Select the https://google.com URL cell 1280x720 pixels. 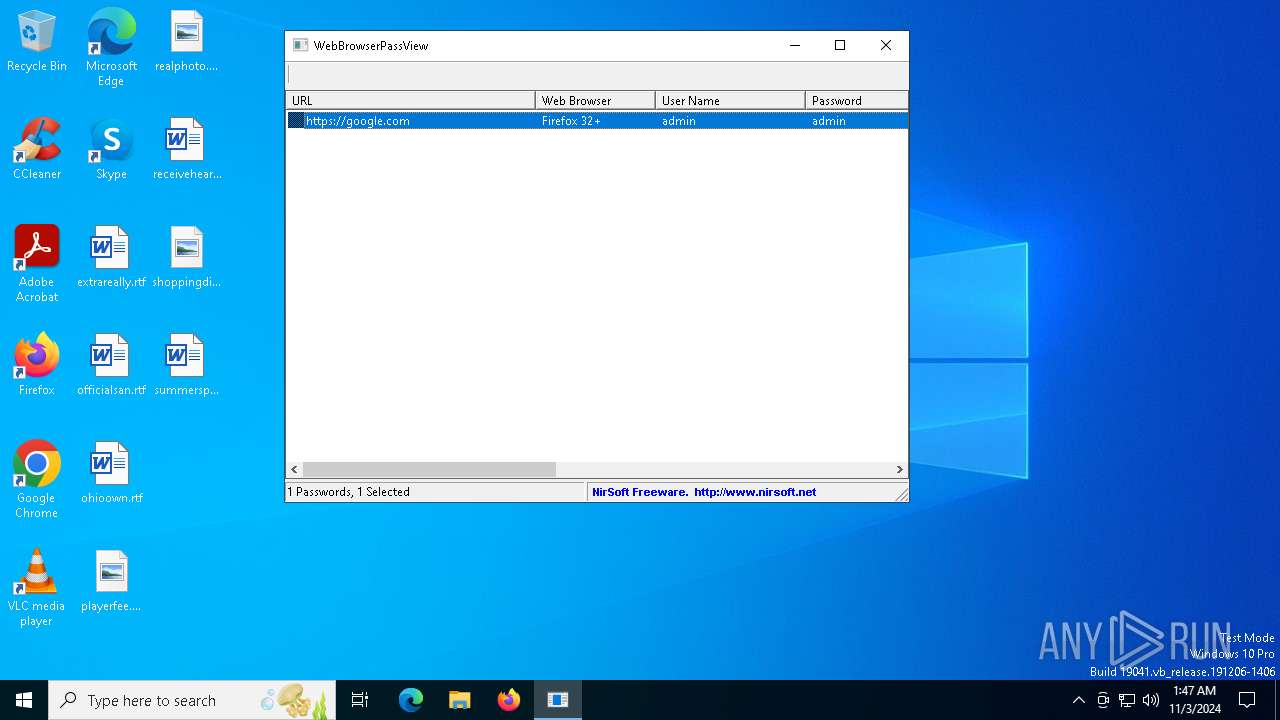[x=358, y=121]
